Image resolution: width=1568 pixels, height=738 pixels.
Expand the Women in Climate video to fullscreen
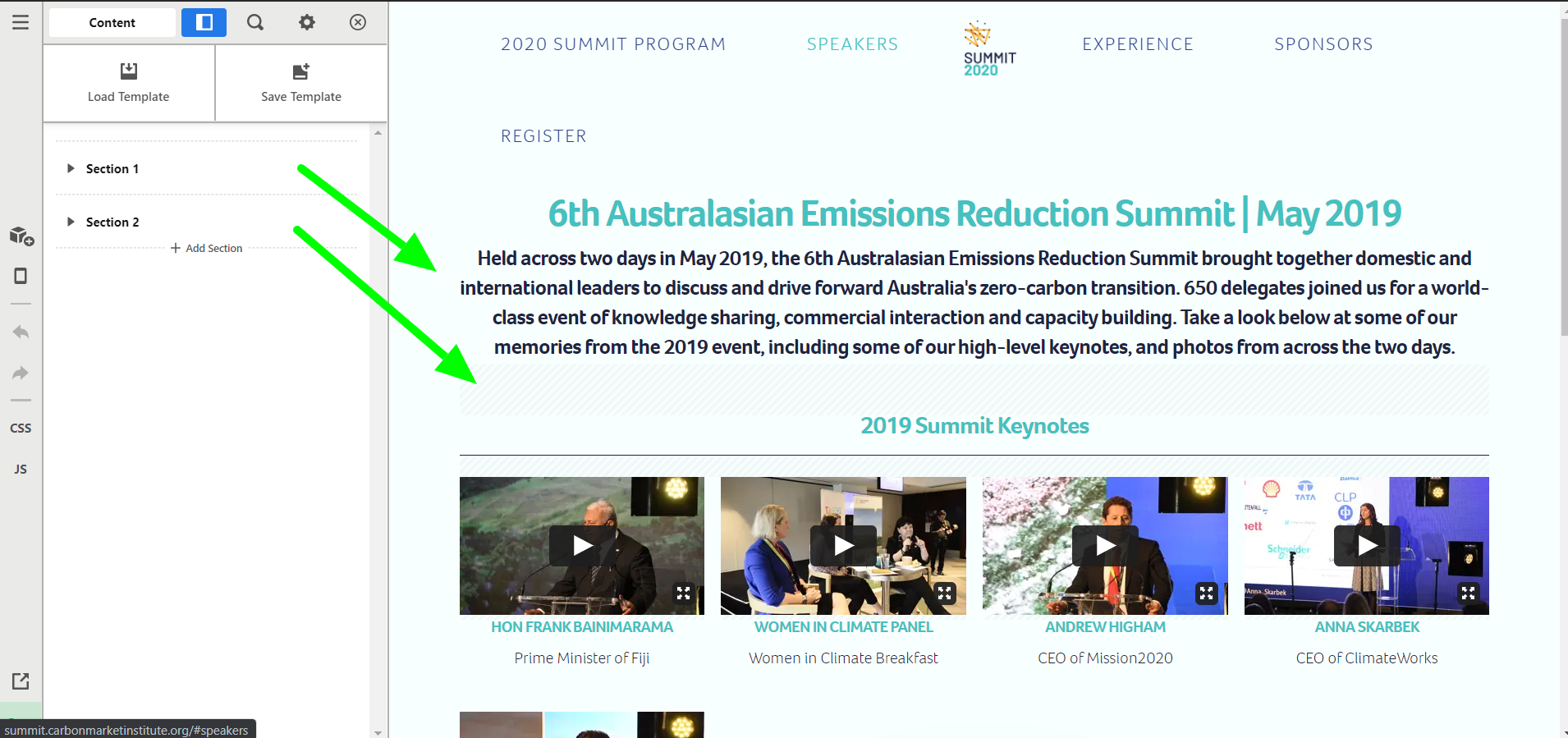[x=945, y=593]
